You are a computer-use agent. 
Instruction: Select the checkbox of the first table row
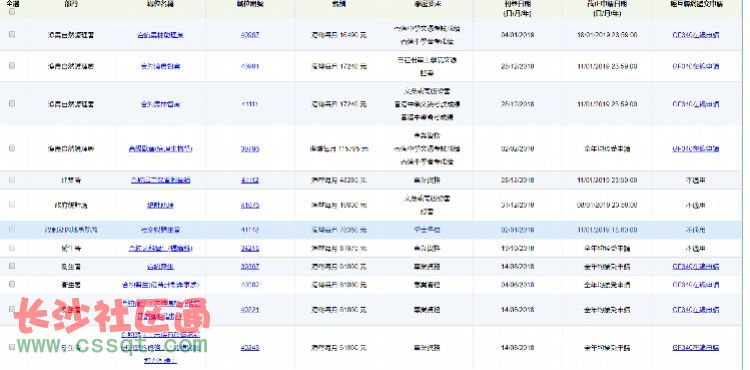point(12,34)
